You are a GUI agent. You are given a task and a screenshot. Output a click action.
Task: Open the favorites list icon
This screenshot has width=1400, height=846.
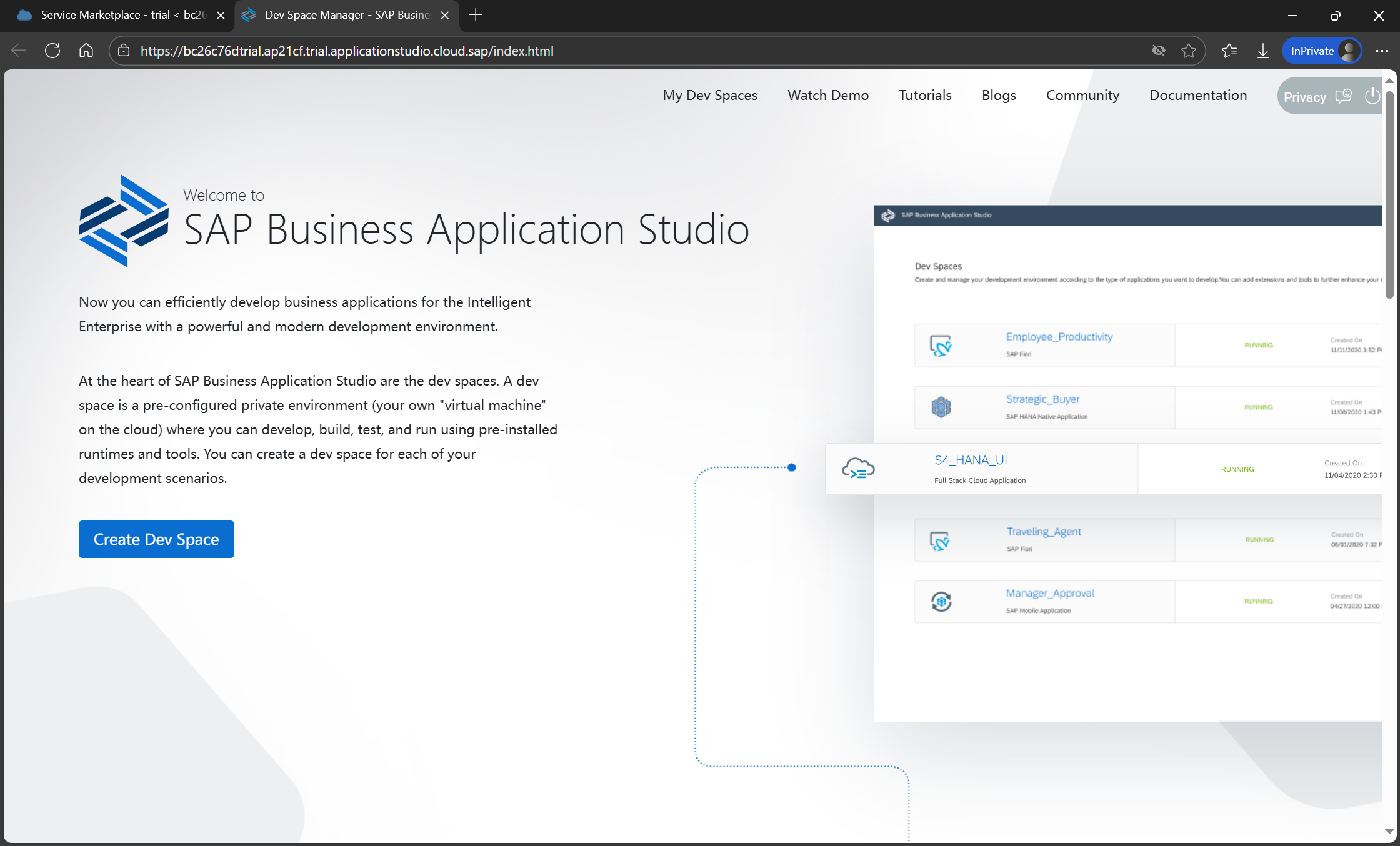1229,51
